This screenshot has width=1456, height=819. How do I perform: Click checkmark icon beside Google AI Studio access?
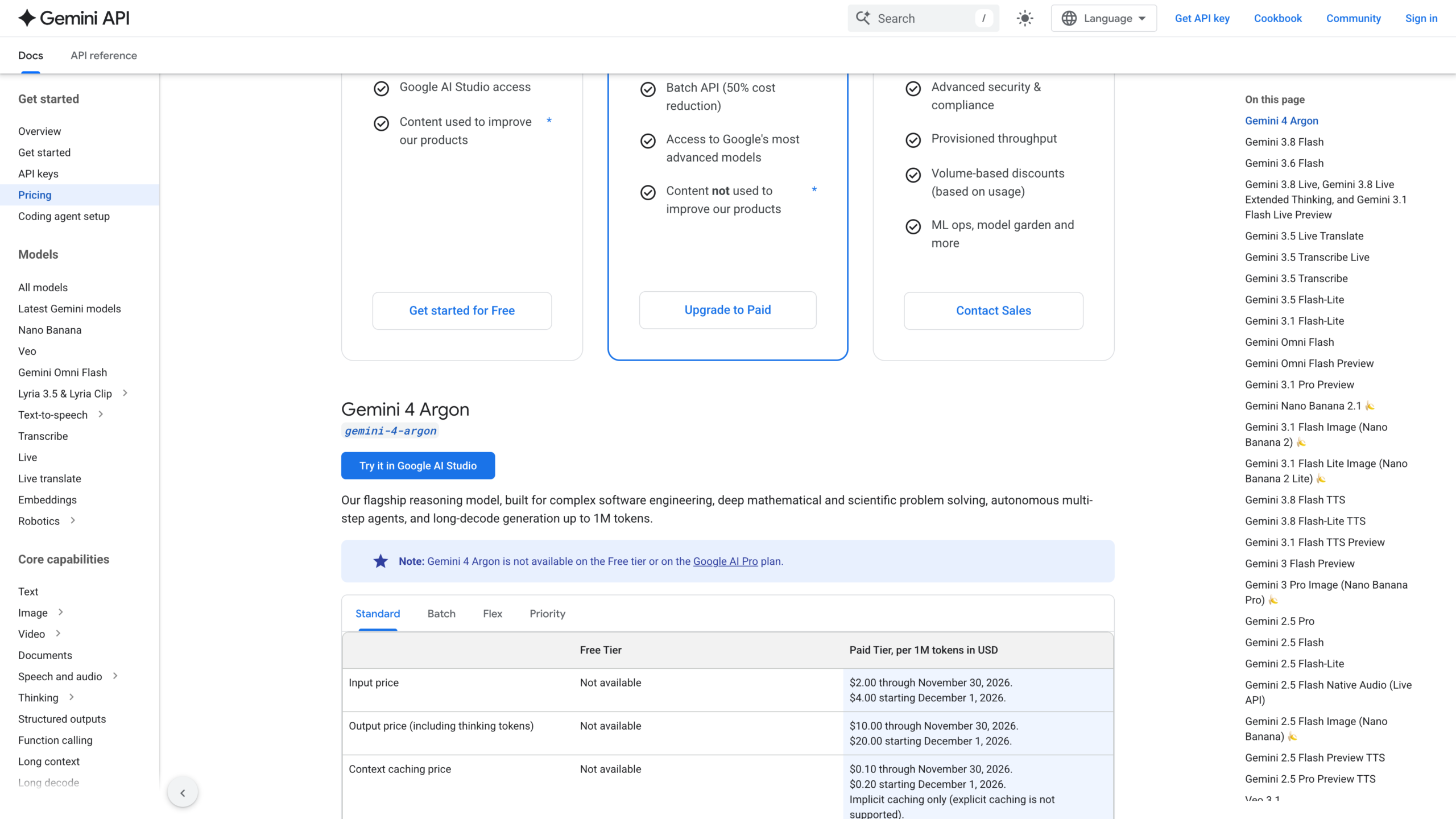381,88
